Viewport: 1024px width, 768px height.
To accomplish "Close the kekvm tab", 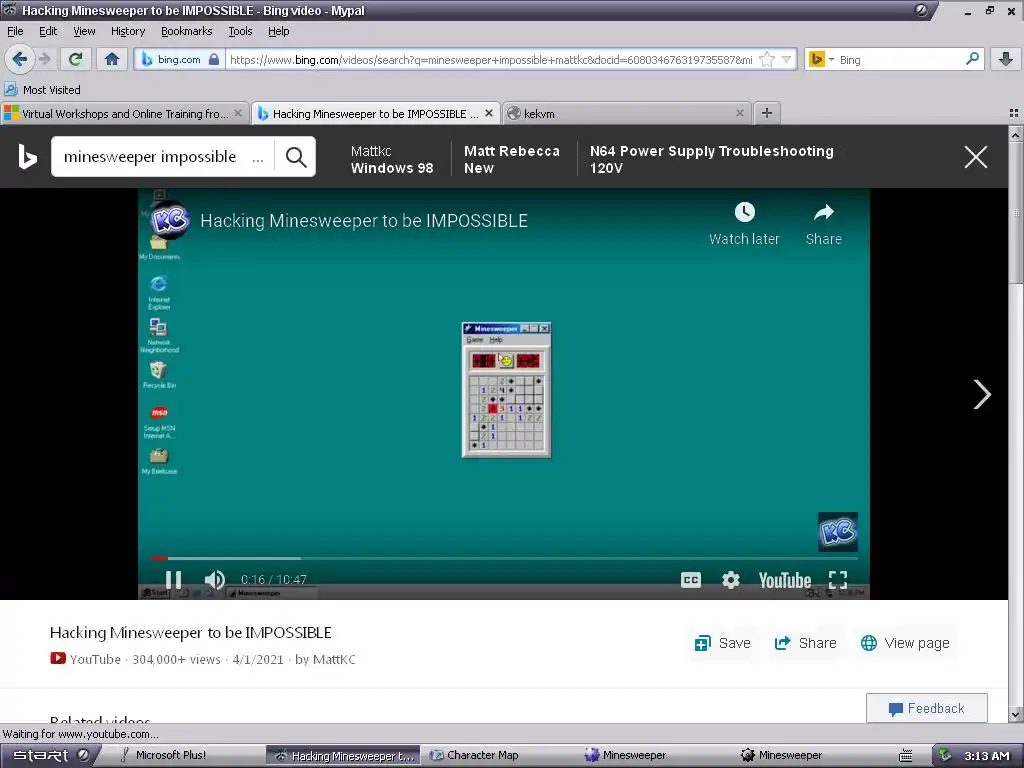I will (x=739, y=113).
